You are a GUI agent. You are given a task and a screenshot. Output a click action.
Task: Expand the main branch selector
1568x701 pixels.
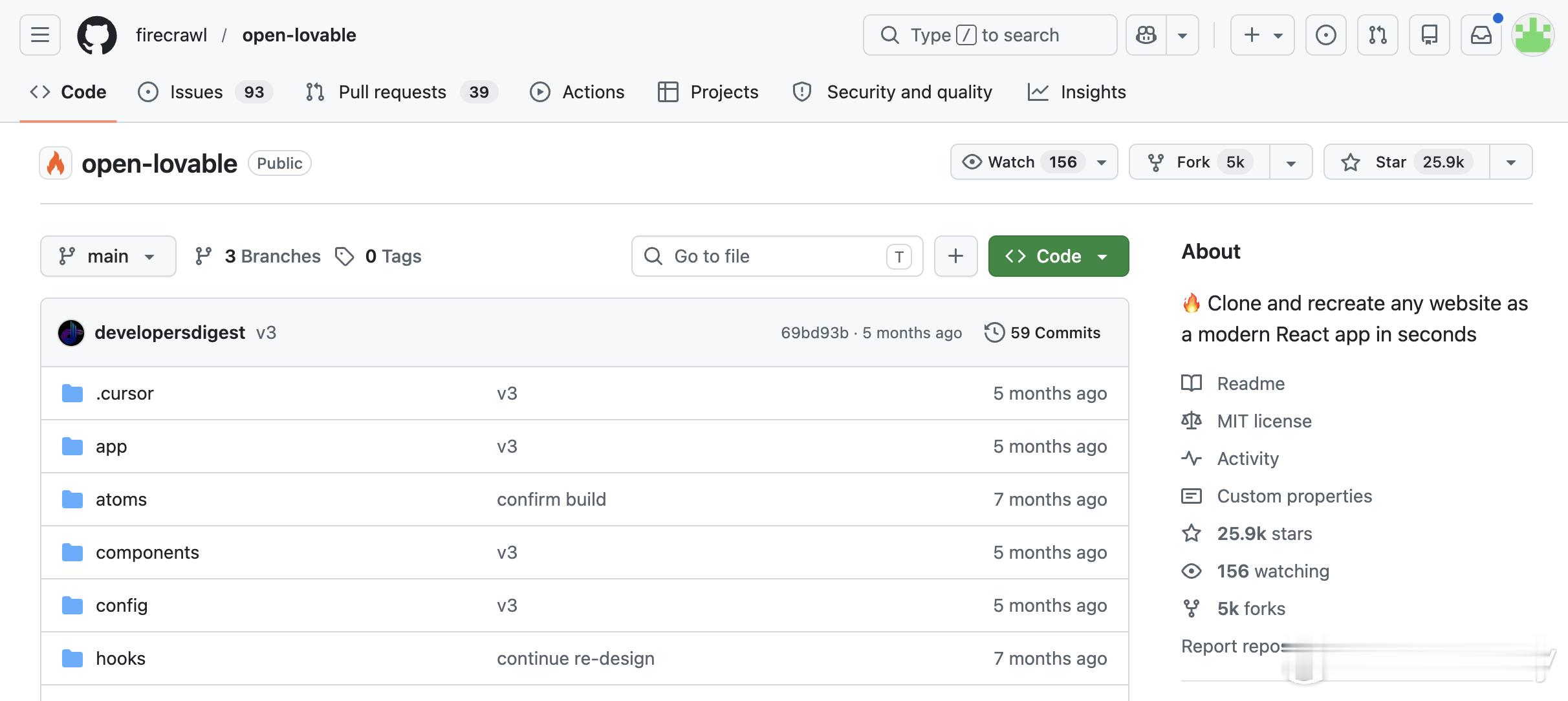tap(108, 256)
